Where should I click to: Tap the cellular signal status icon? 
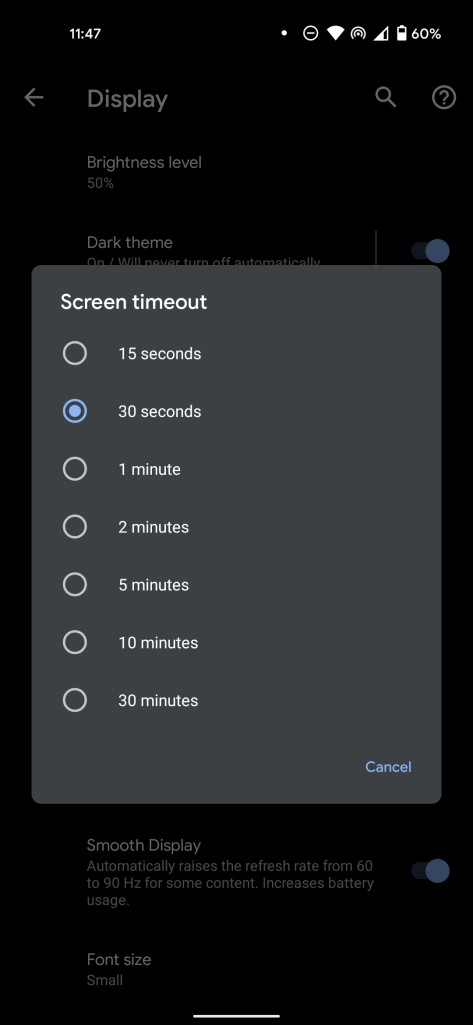381,33
